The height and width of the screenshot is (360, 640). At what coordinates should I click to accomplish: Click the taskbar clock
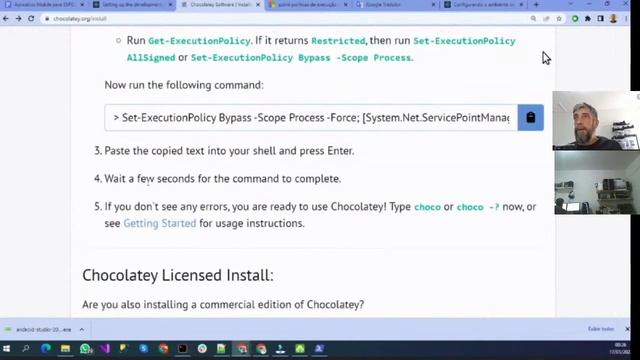620,349
